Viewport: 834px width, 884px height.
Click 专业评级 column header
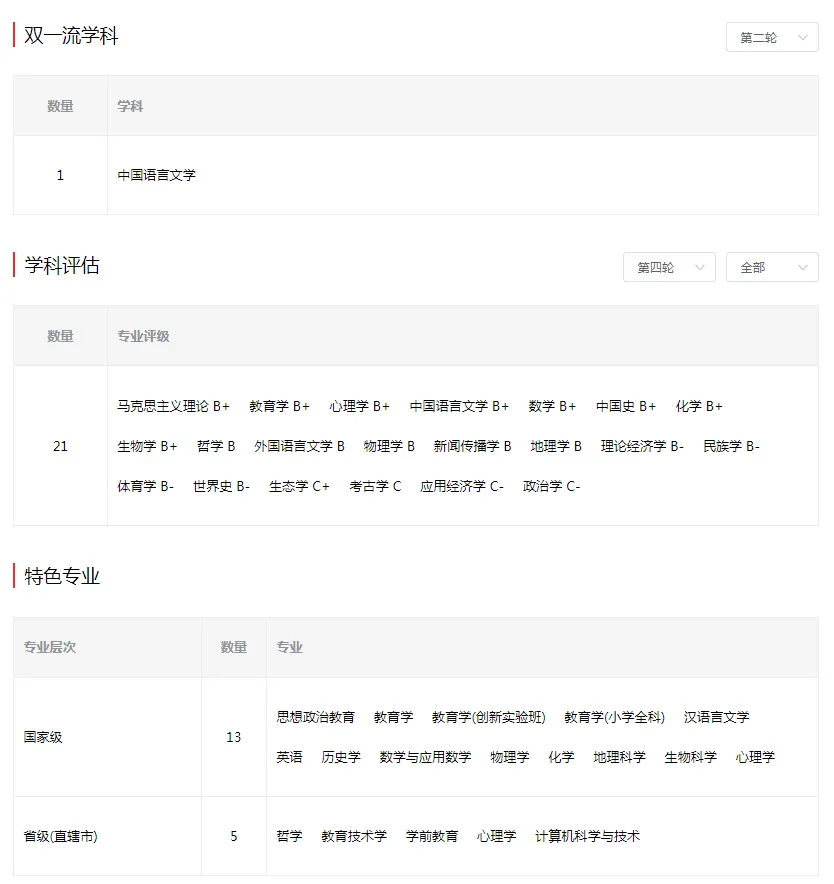143,337
